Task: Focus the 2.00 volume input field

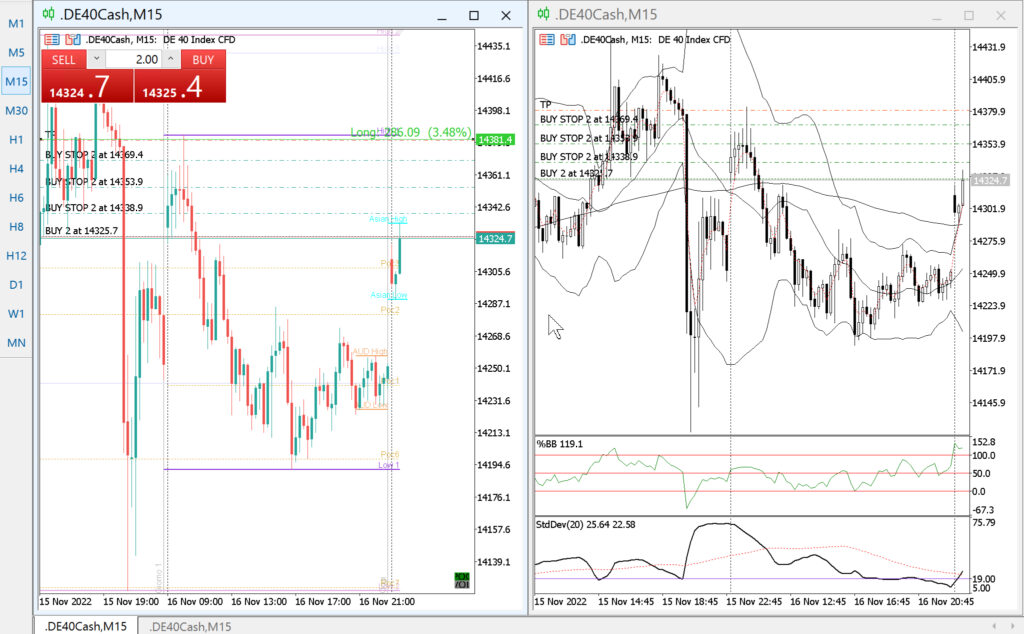Action: coord(133,59)
